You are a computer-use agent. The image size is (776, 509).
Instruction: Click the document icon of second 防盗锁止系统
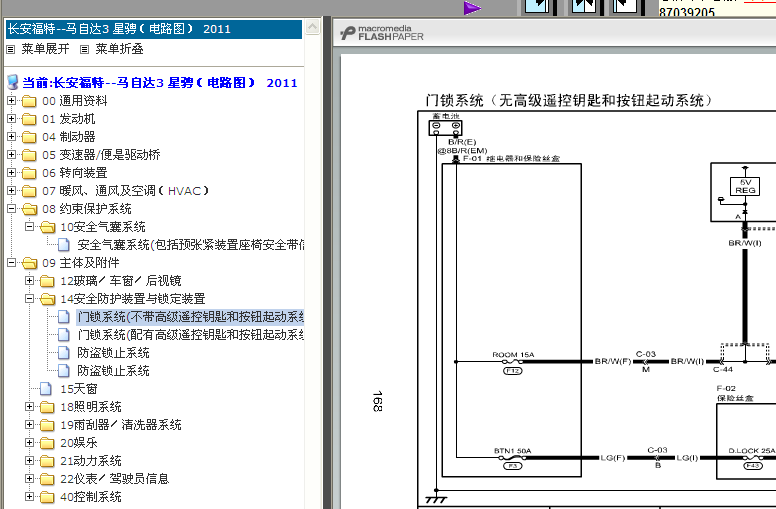[63, 371]
